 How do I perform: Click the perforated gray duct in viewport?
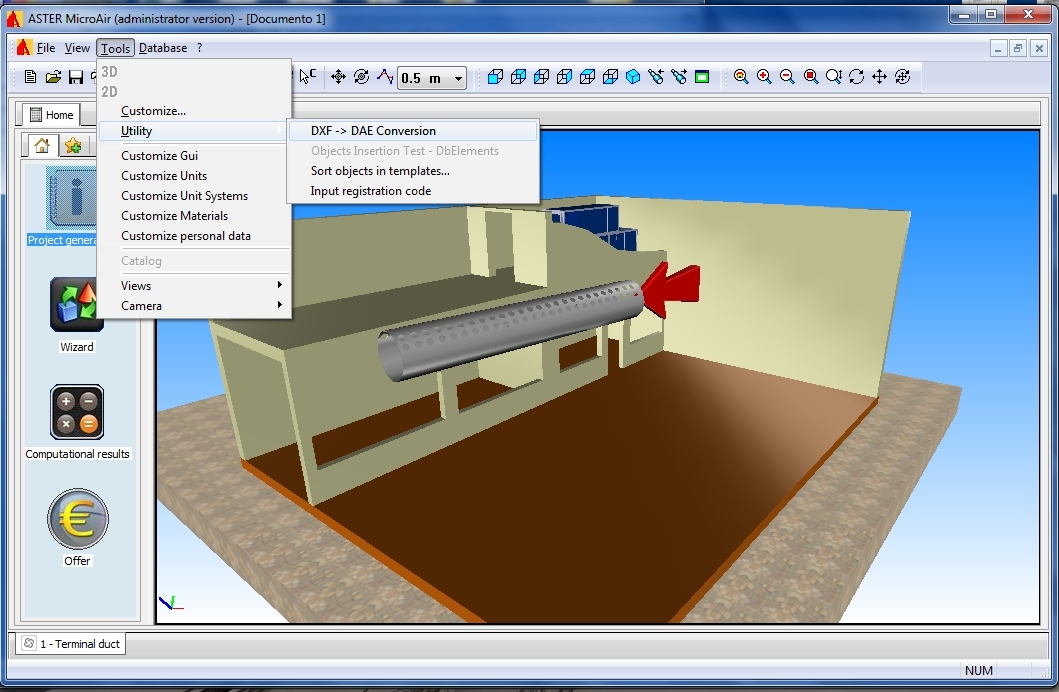coord(510,331)
